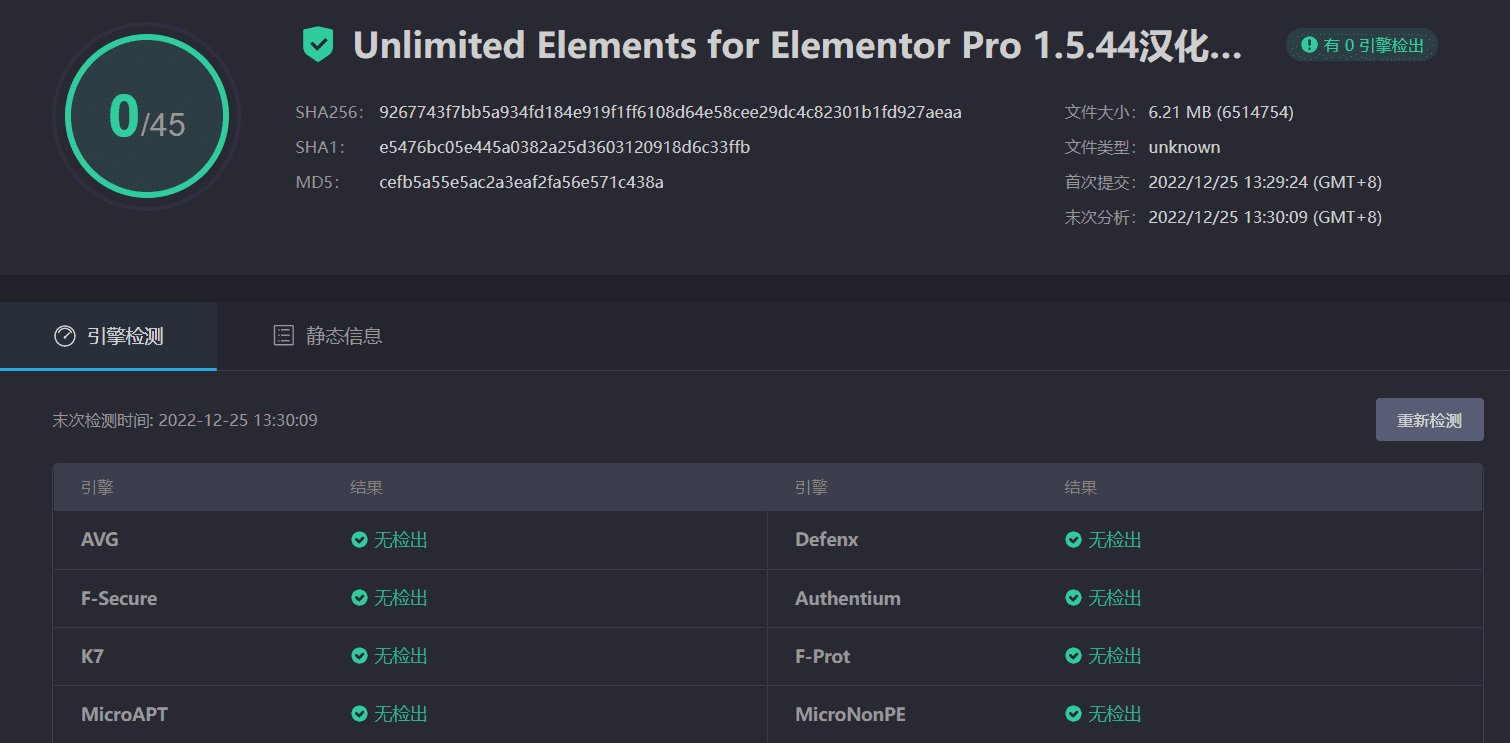Click 无检出 result in F-Prot row

pyautogui.click(x=1115, y=656)
